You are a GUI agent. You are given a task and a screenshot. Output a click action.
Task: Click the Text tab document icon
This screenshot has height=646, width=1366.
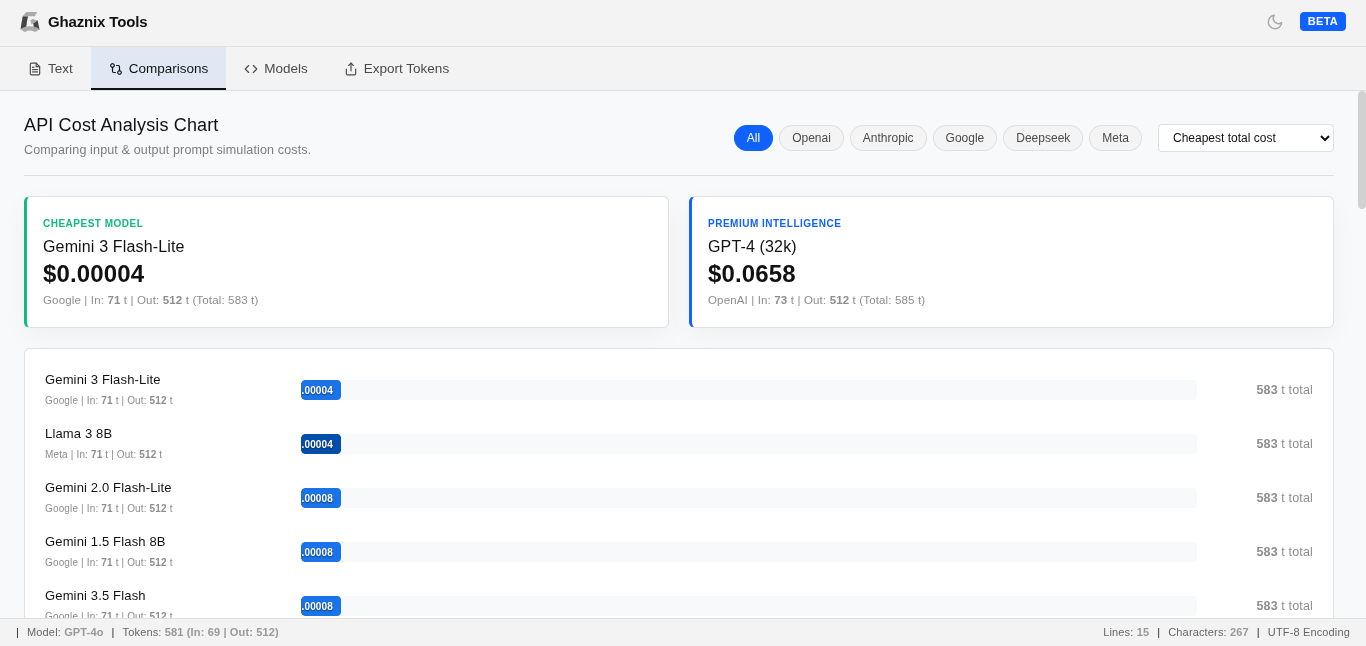point(35,69)
